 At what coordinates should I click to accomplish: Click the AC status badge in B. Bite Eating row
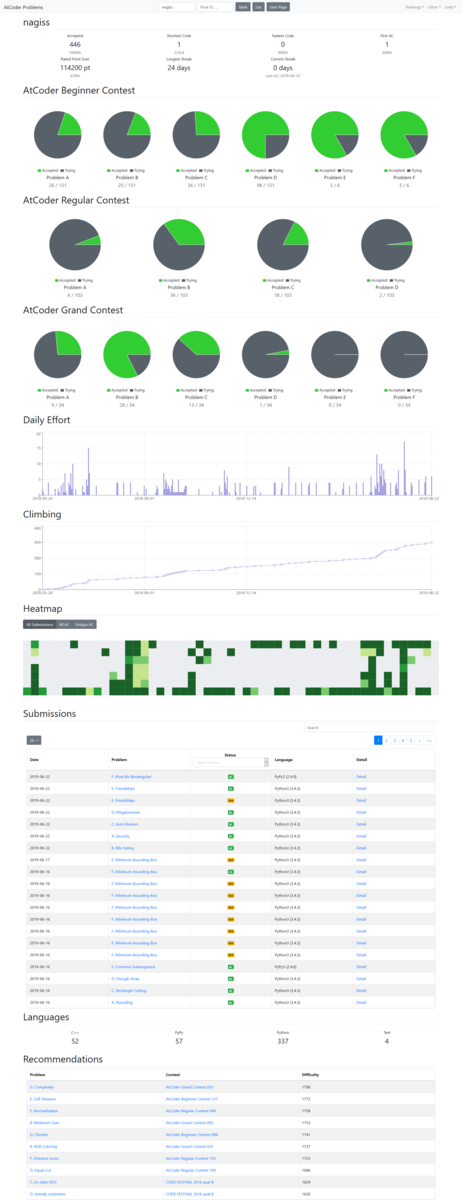231,847
